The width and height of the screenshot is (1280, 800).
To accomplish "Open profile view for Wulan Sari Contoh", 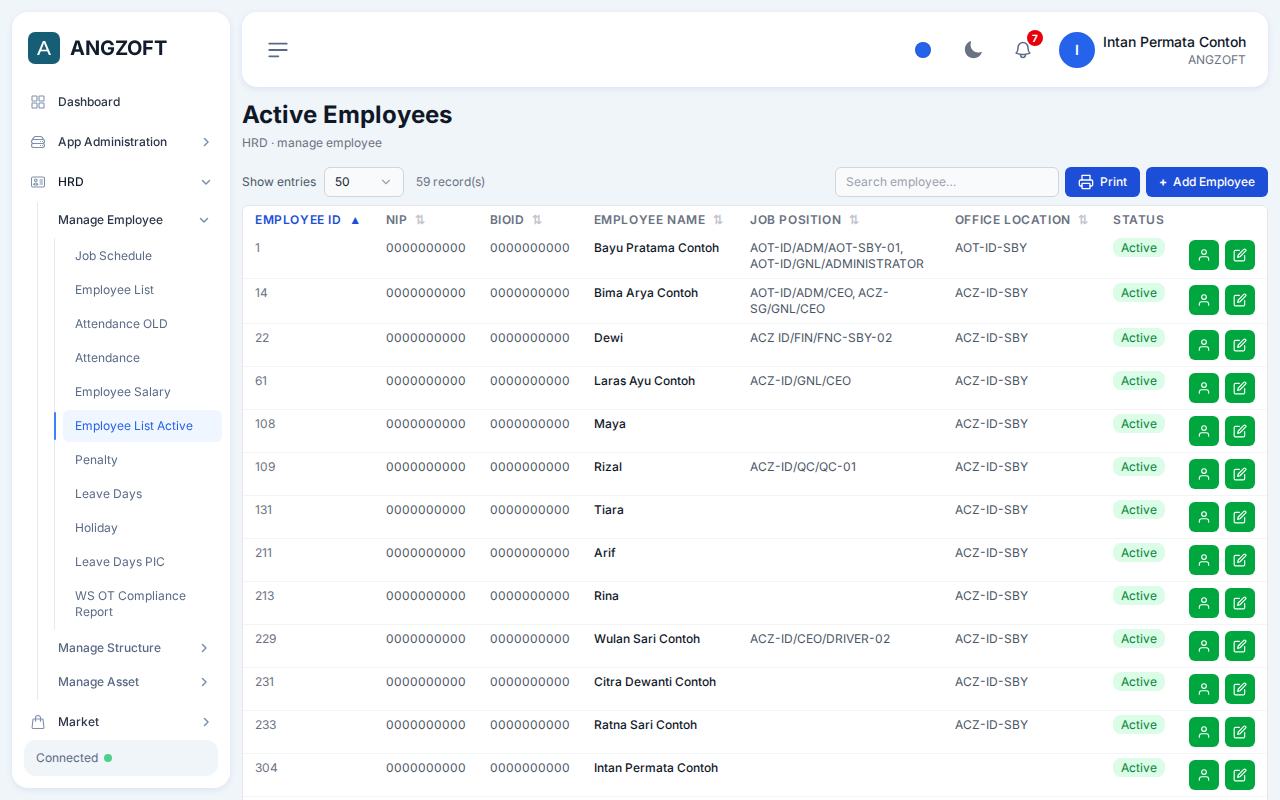I will tap(1204, 646).
